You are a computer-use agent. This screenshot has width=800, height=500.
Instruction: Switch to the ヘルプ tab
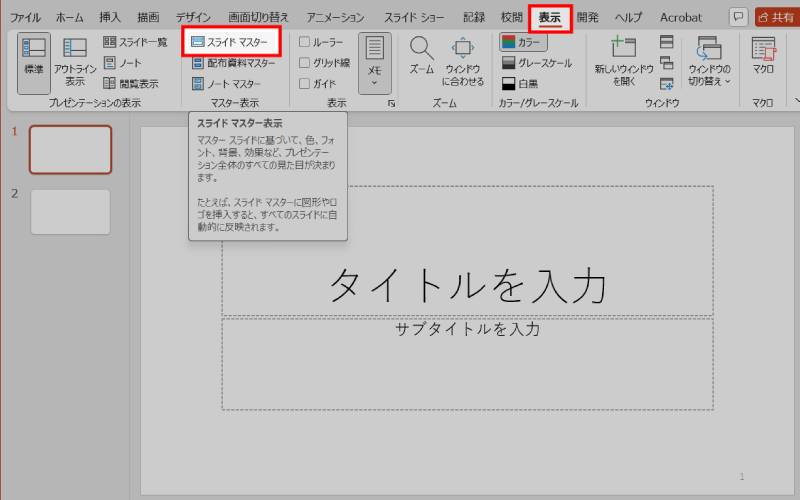pyautogui.click(x=629, y=17)
